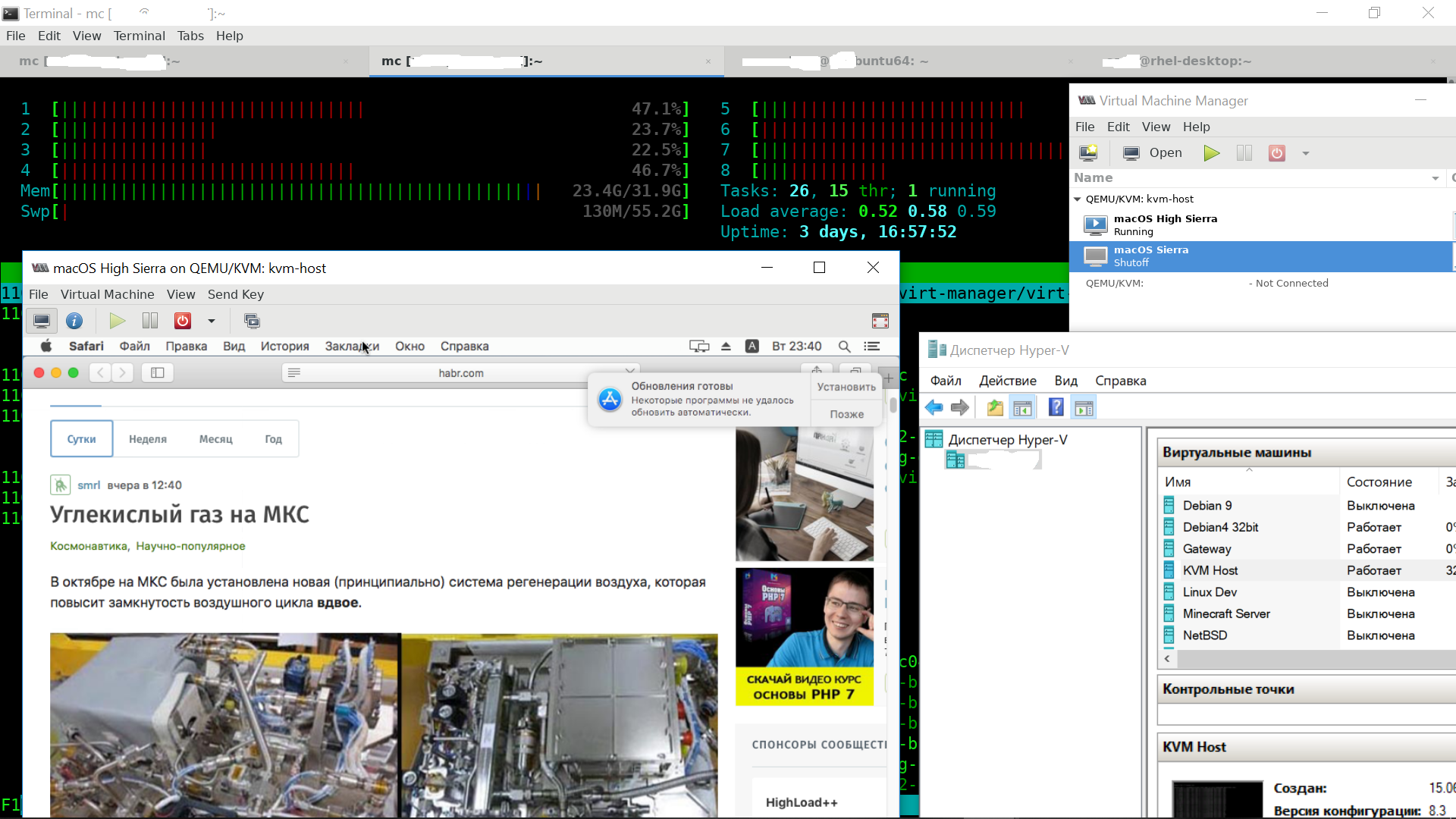
Task: Collapse the QEMU/KVM: kvm-host tree node
Action: coord(1078,199)
